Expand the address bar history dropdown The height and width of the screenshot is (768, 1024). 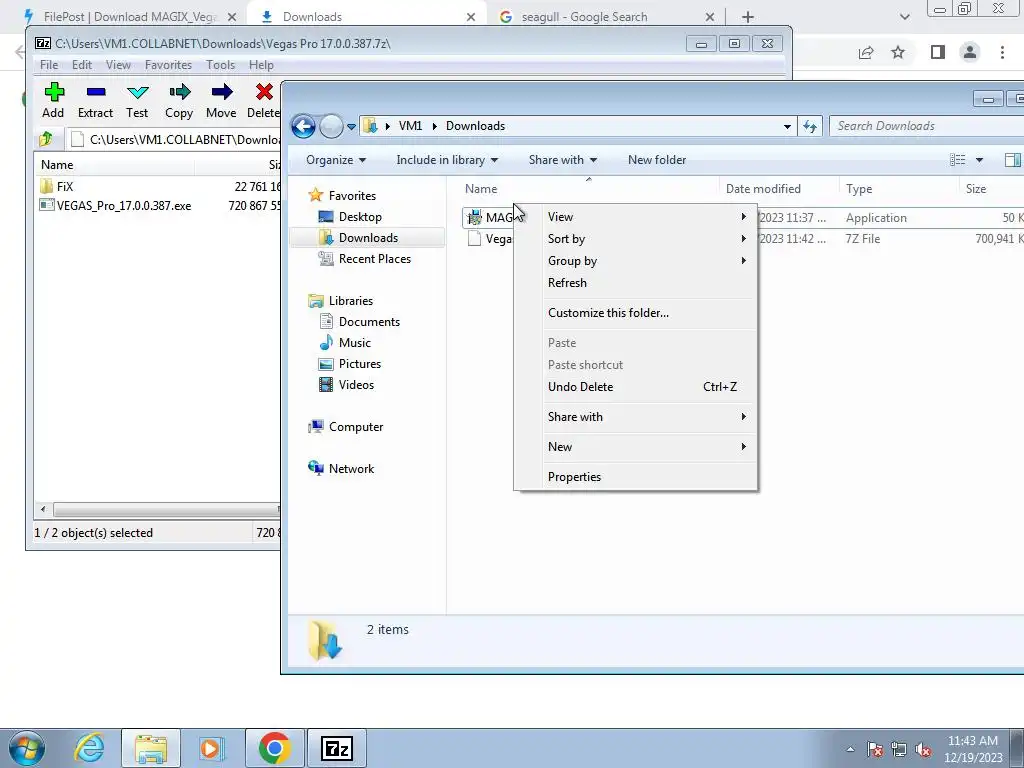coord(787,126)
